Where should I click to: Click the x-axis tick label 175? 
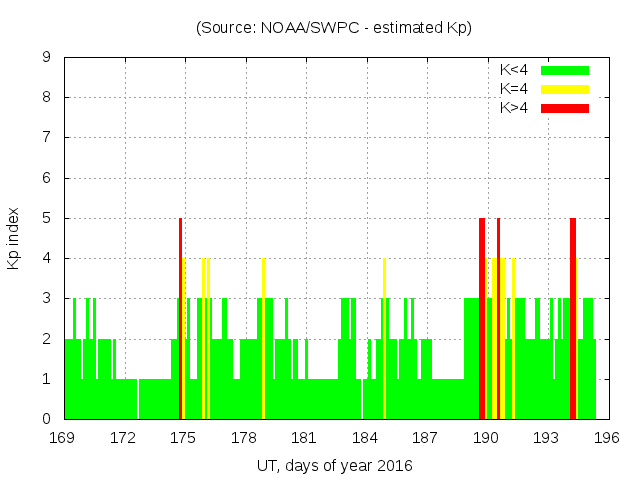point(184,438)
